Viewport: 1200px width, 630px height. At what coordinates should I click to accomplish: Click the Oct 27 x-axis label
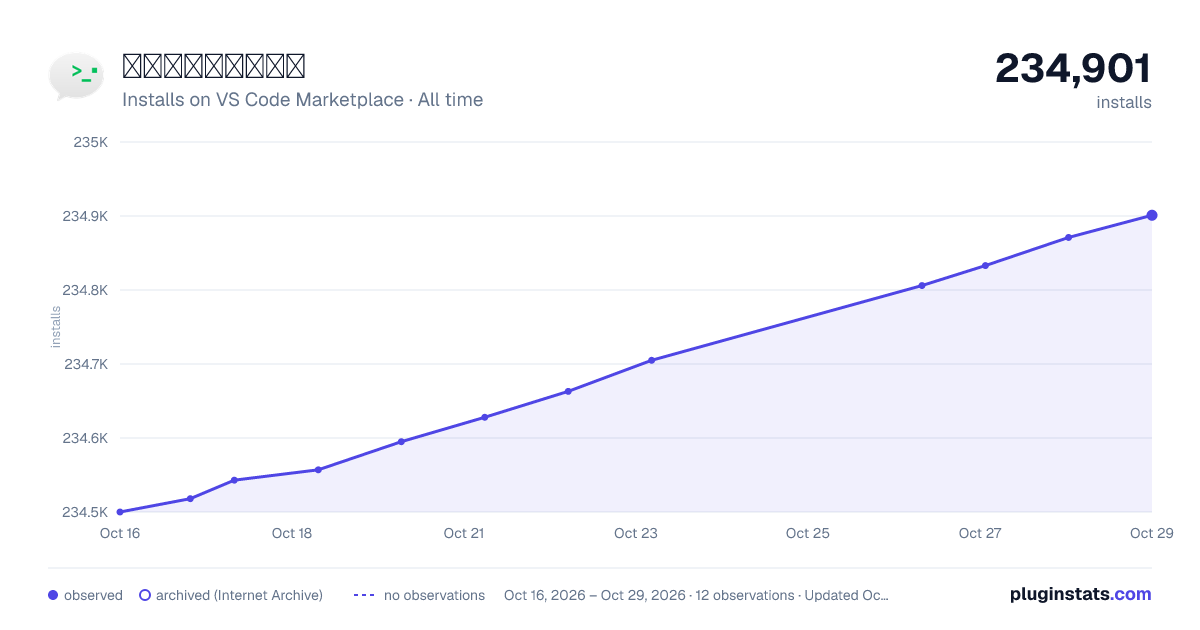980,533
